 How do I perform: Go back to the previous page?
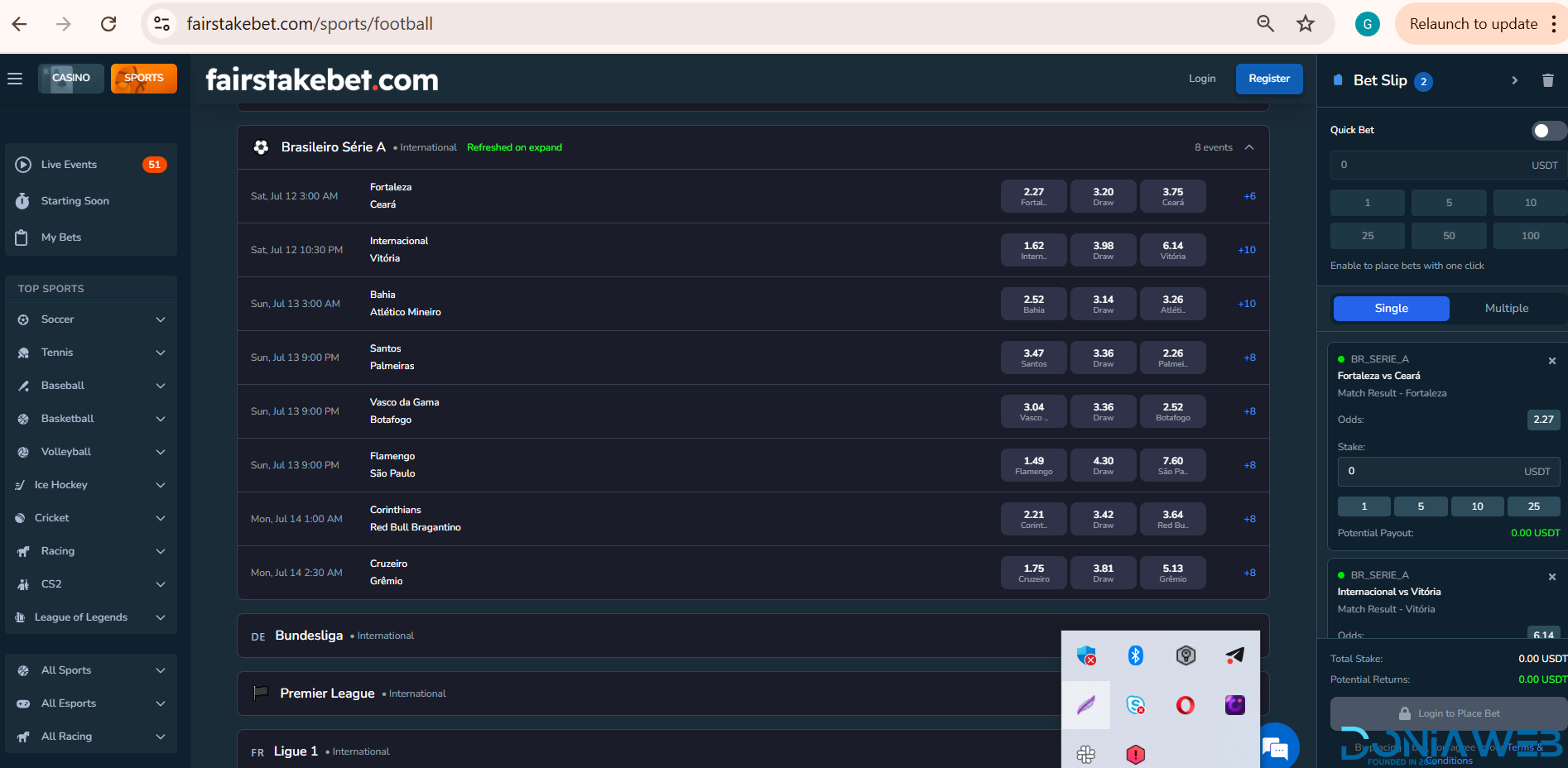20,24
